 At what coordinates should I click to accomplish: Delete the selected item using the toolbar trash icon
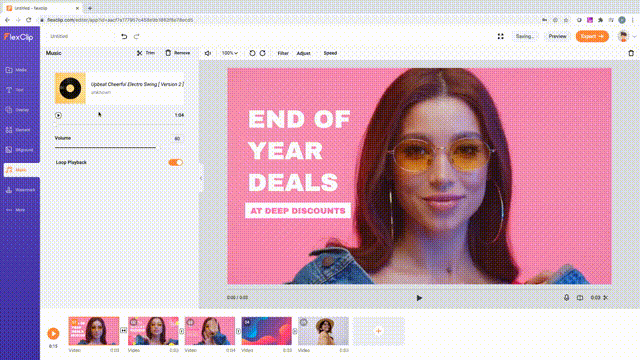point(631,53)
